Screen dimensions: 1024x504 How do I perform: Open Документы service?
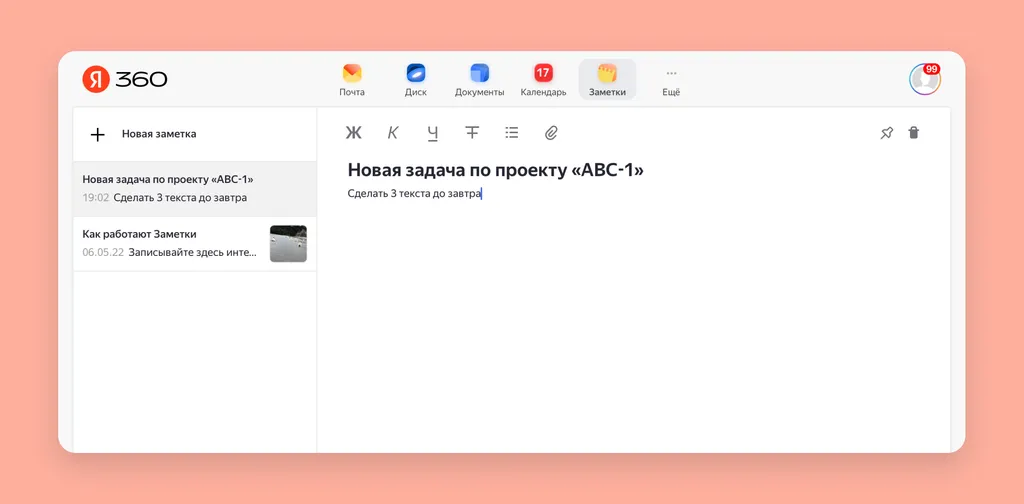pyautogui.click(x=479, y=80)
